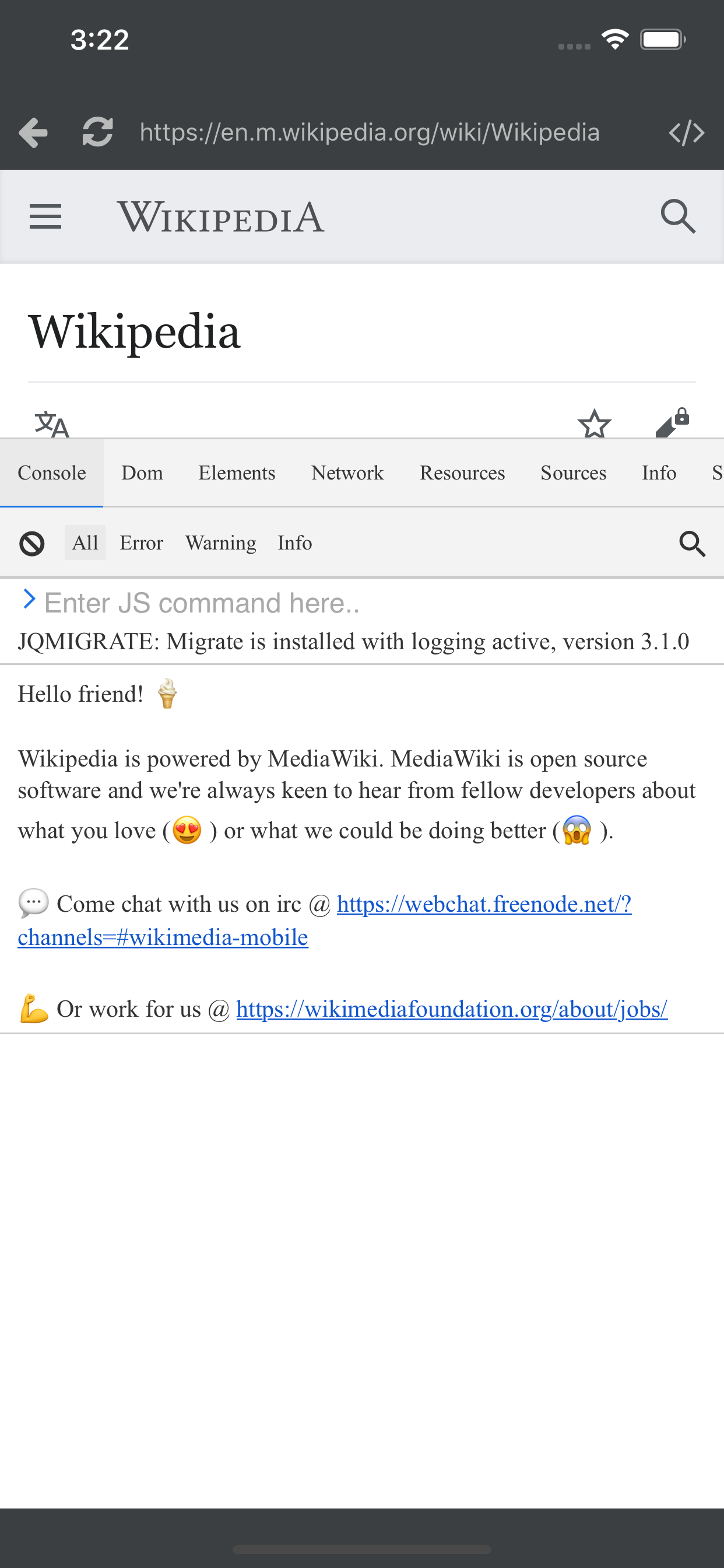Star the article to watchlist
724x1568 pixels.
click(x=594, y=423)
